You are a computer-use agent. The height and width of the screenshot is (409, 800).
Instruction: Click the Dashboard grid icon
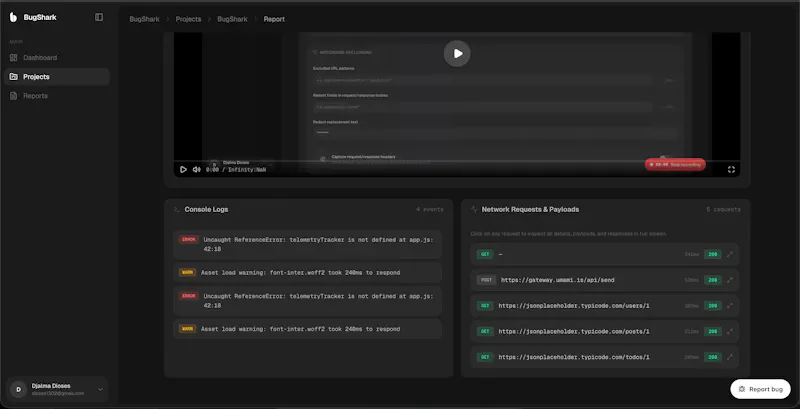pyautogui.click(x=14, y=58)
